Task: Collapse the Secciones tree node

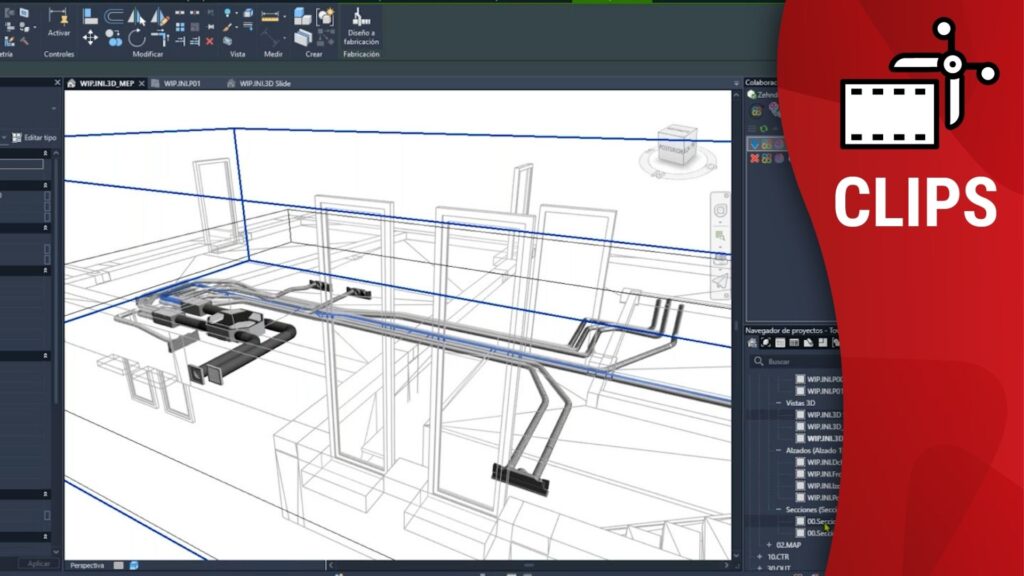Action: [780, 509]
